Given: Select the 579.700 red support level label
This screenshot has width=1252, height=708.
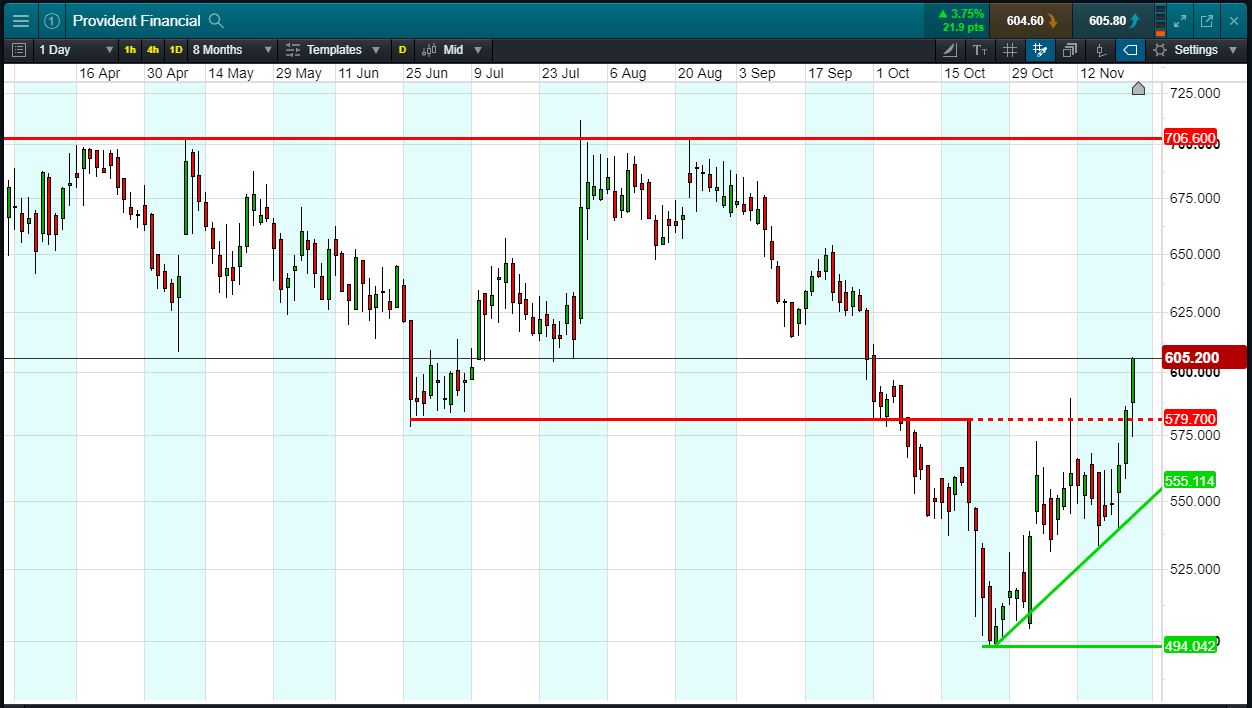Looking at the screenshot, I should [1190, 419].
